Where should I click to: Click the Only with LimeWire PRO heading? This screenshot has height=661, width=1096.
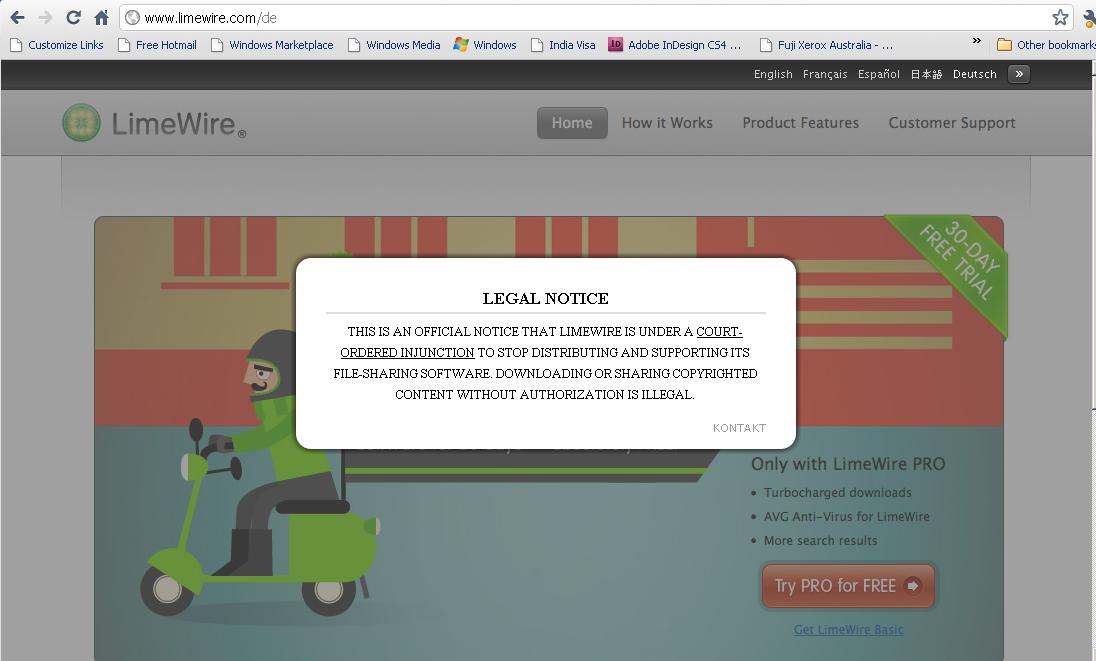[848, 464]
